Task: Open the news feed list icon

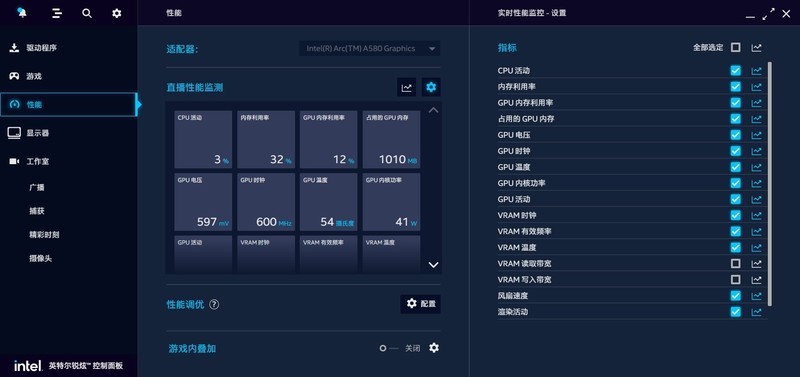Action: [x=57, y=13]
